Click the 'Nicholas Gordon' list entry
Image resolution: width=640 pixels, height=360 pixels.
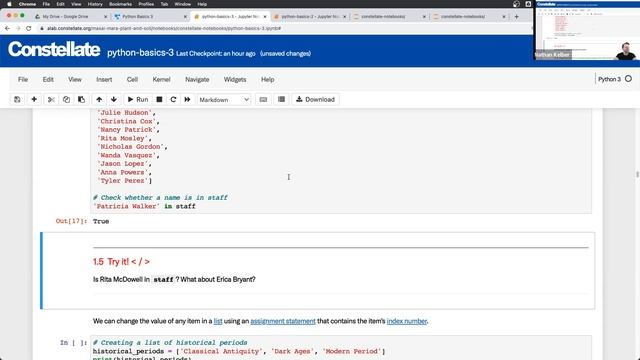[132, 147]
